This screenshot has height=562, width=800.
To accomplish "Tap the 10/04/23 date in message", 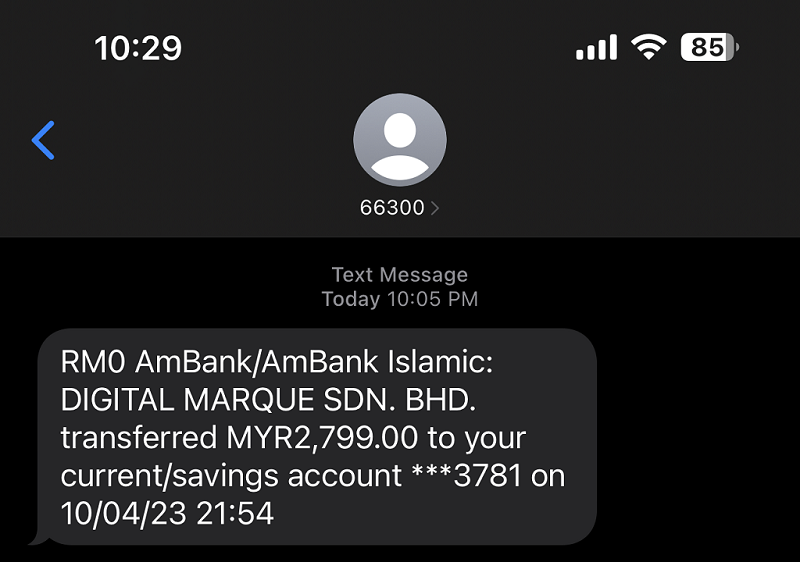I will [x=123, y=513].
